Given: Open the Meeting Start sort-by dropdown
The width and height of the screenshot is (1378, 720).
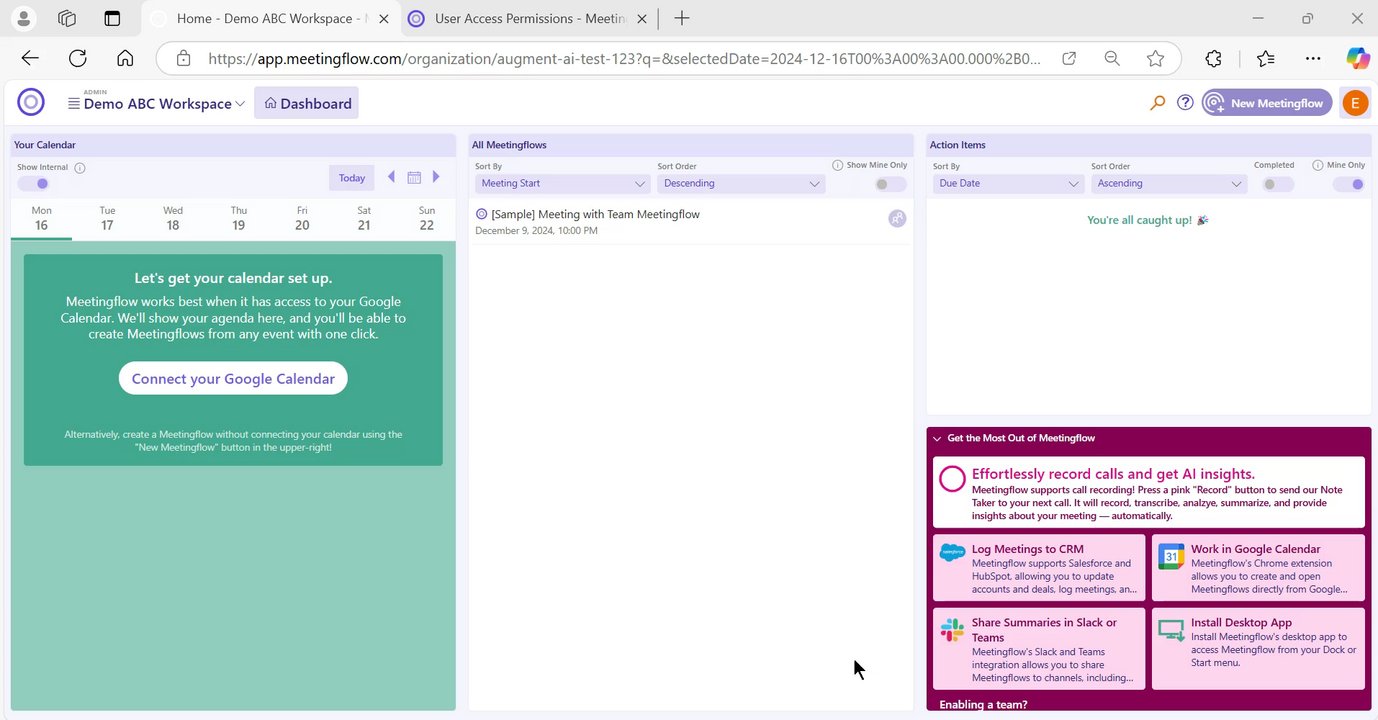Looking at the screenshot, I should (x=563, y=184).
